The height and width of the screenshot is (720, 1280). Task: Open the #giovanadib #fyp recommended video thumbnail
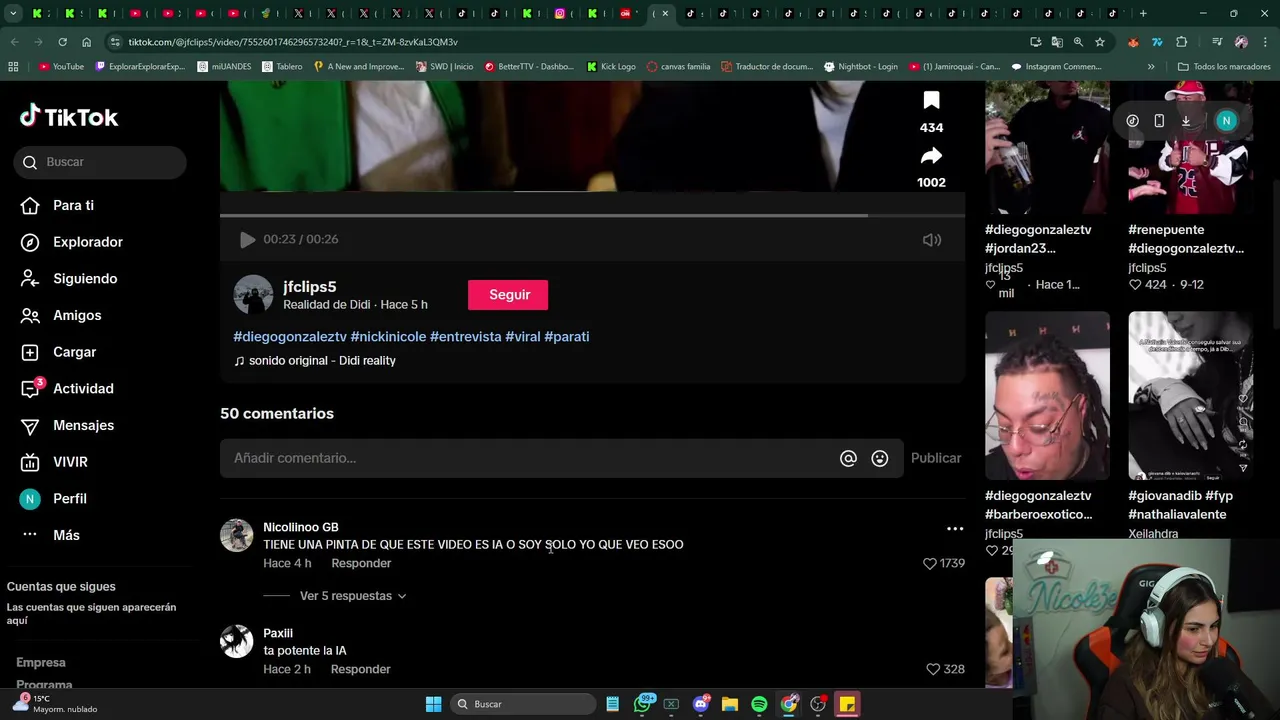1190,396
